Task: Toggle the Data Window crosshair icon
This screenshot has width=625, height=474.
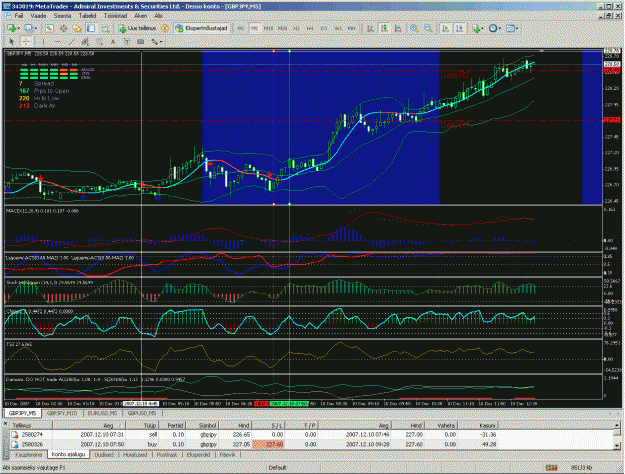Action: coord(63,28)
